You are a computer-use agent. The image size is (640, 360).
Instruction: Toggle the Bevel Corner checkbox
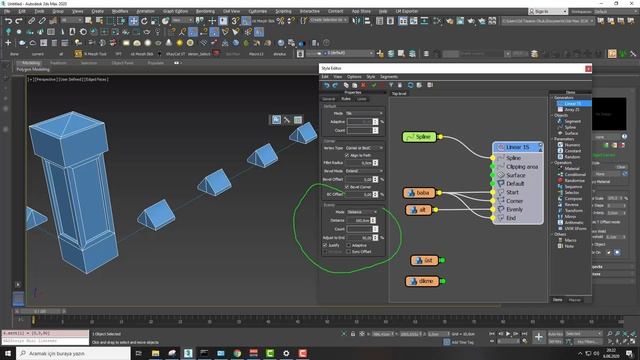347,187
